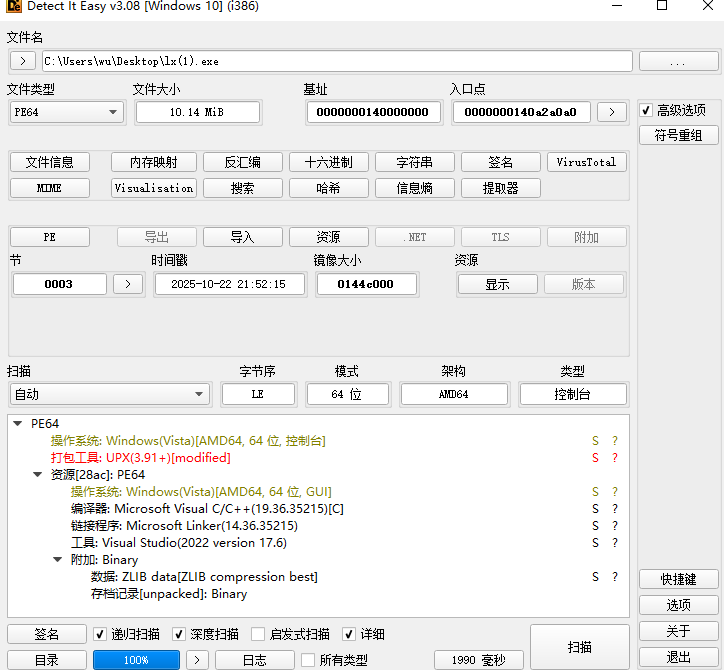Click the S marker on UPX packer row
The height and width of the screenshot is (670, 724).
595,458
